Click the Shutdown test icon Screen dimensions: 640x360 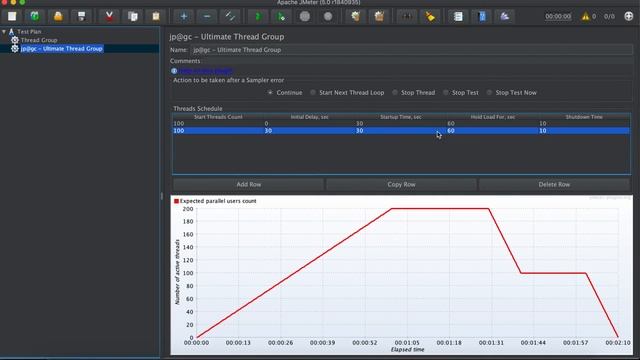328,16
